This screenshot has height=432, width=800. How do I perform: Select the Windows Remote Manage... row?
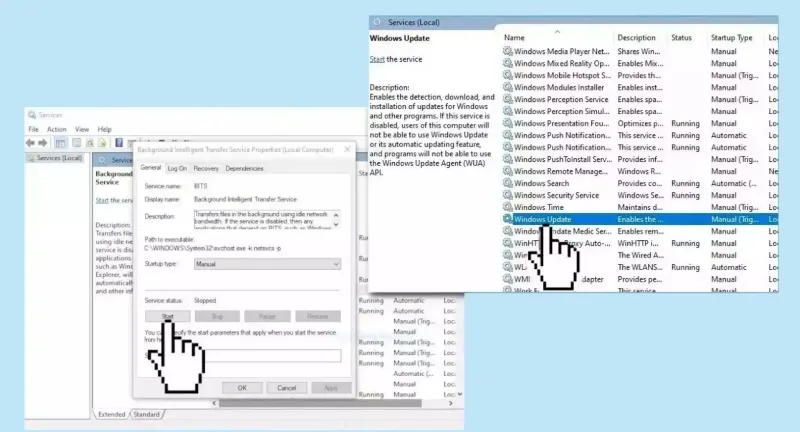click(640, 171)
